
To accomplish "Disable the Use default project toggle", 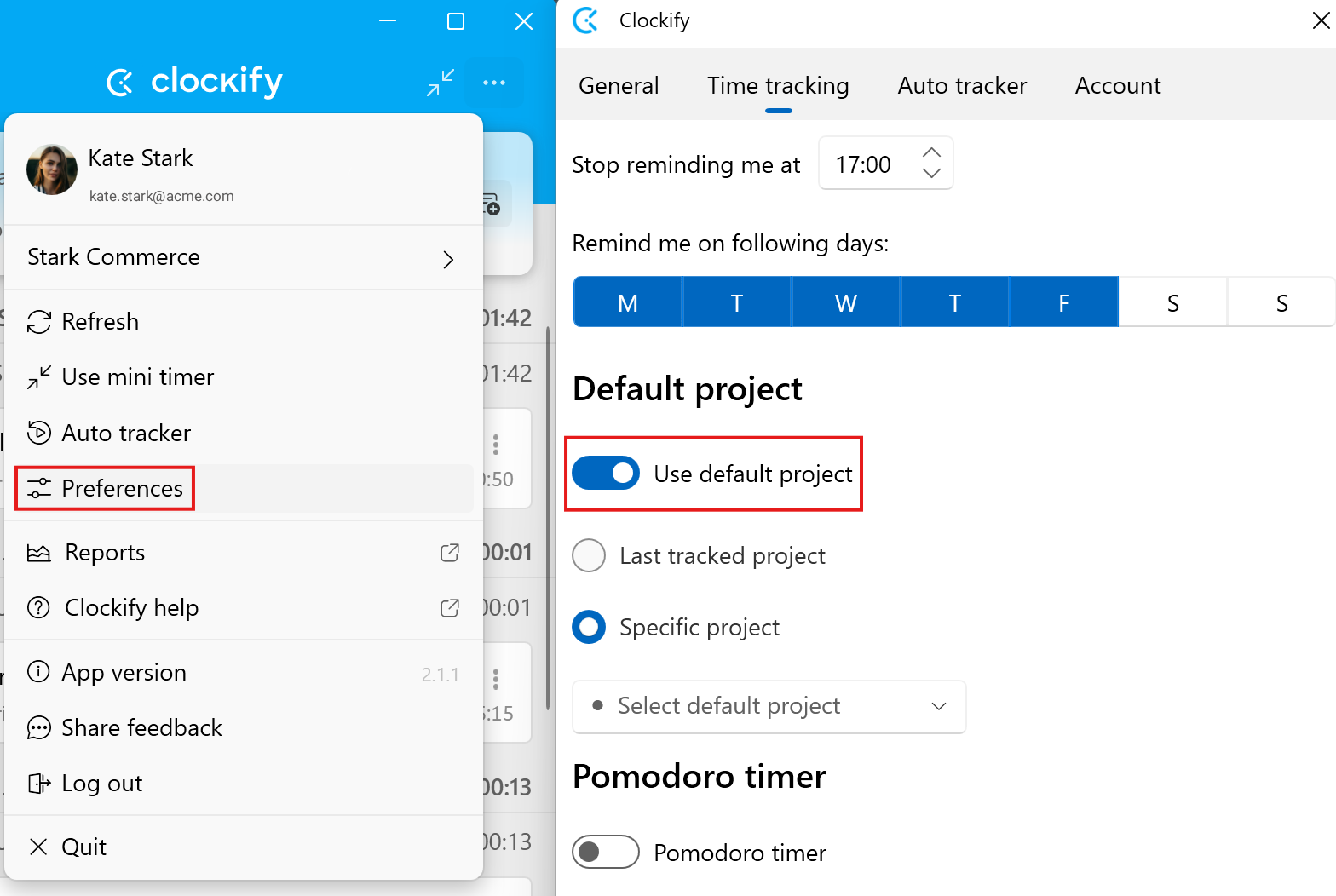I will coord(606,474).
